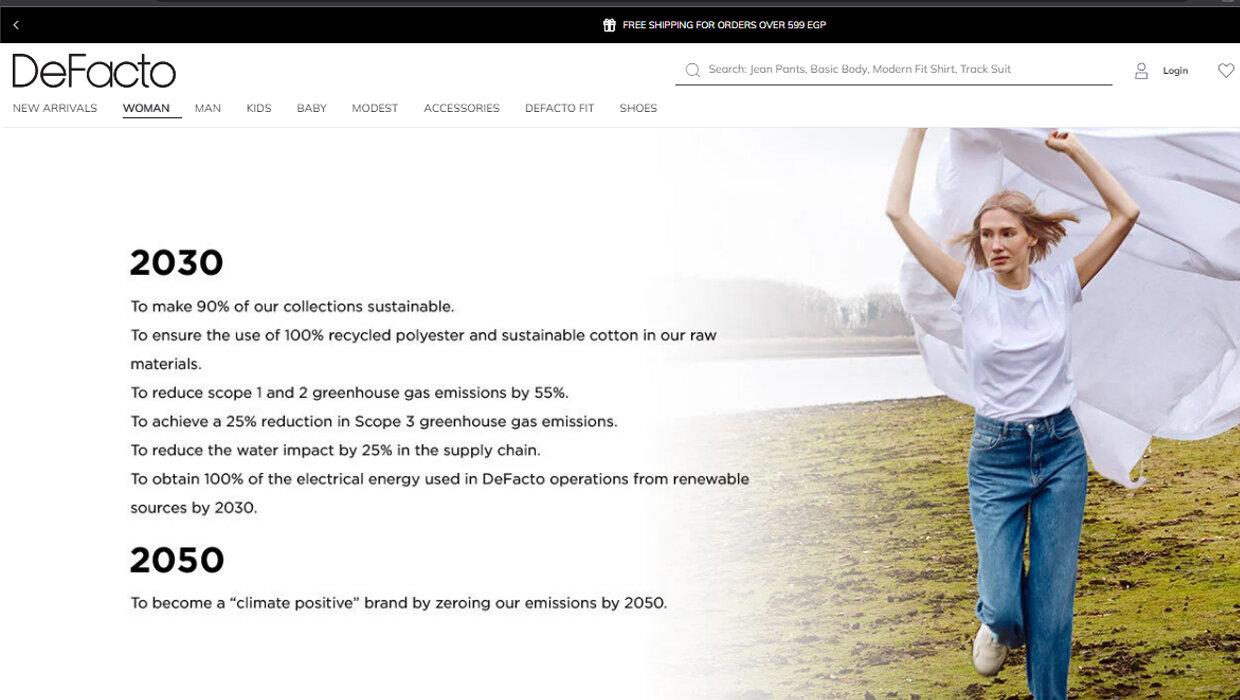Open the Accessories category menu
This screenshot has width=1240, height=700.
(462, 108)
